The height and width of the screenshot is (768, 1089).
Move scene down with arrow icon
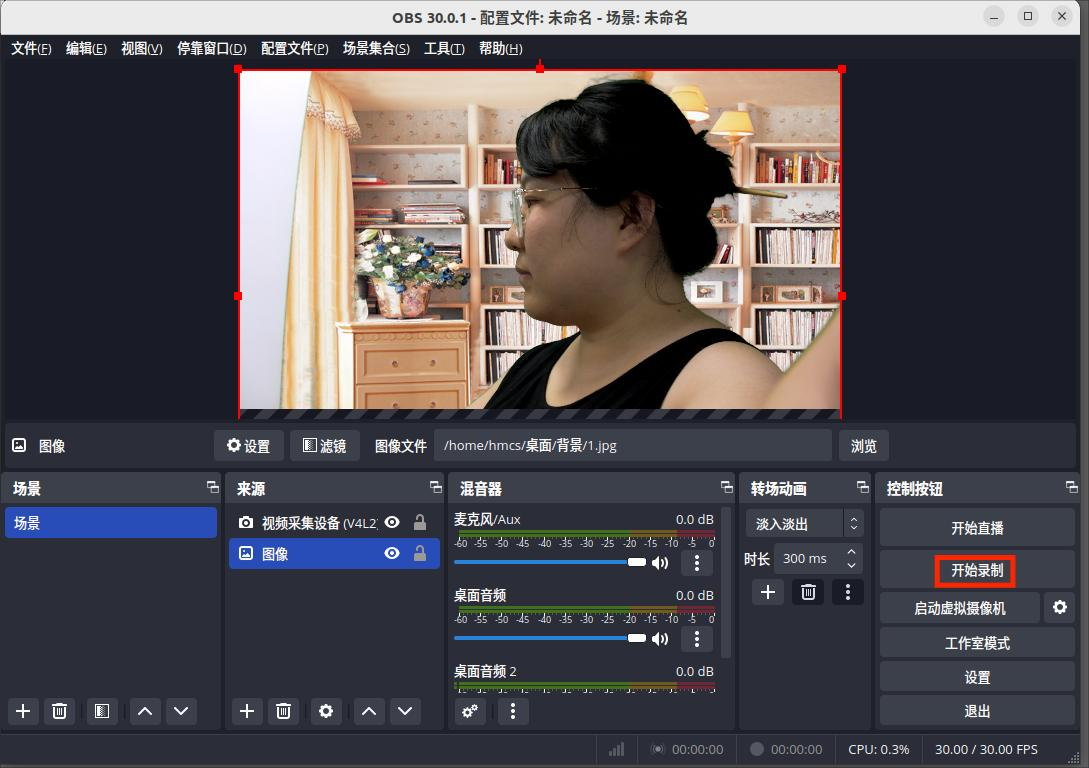(x=181, y=711)
